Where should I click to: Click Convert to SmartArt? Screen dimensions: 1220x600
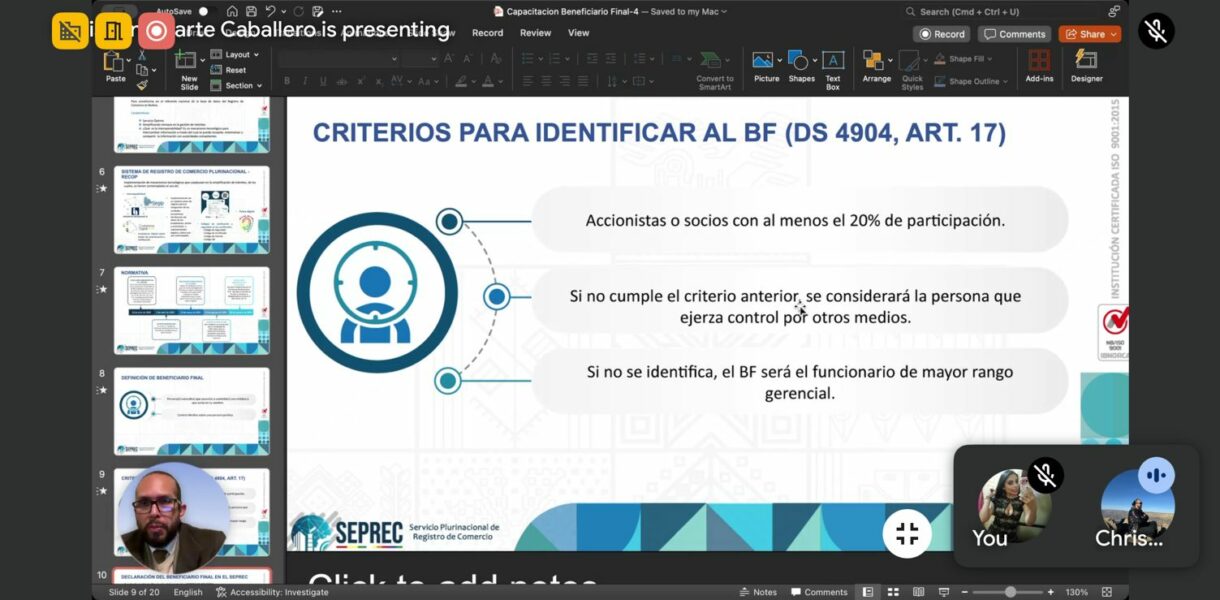[x=715, y=68]
